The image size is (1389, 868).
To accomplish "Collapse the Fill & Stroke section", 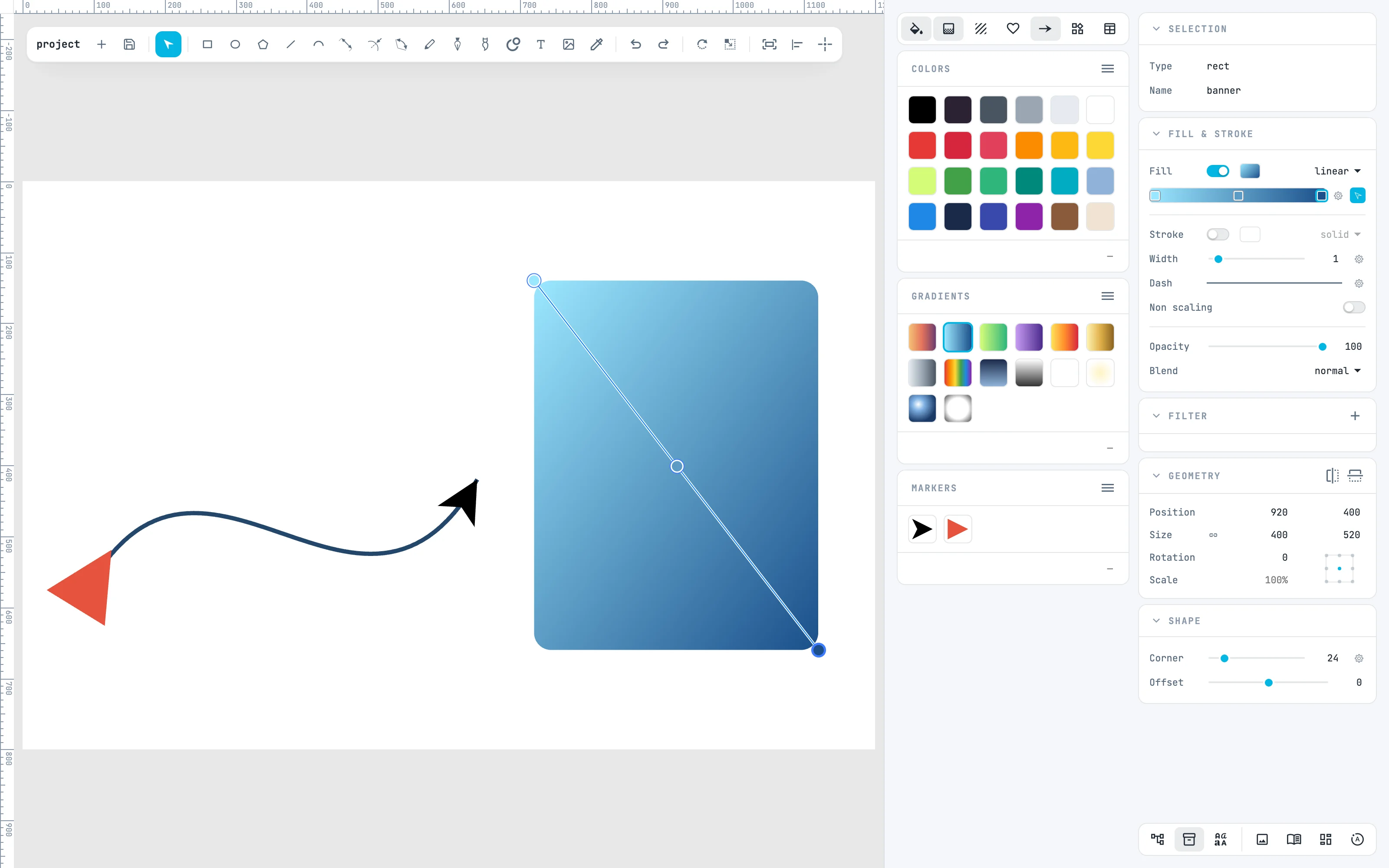I will coord(1156,134).
